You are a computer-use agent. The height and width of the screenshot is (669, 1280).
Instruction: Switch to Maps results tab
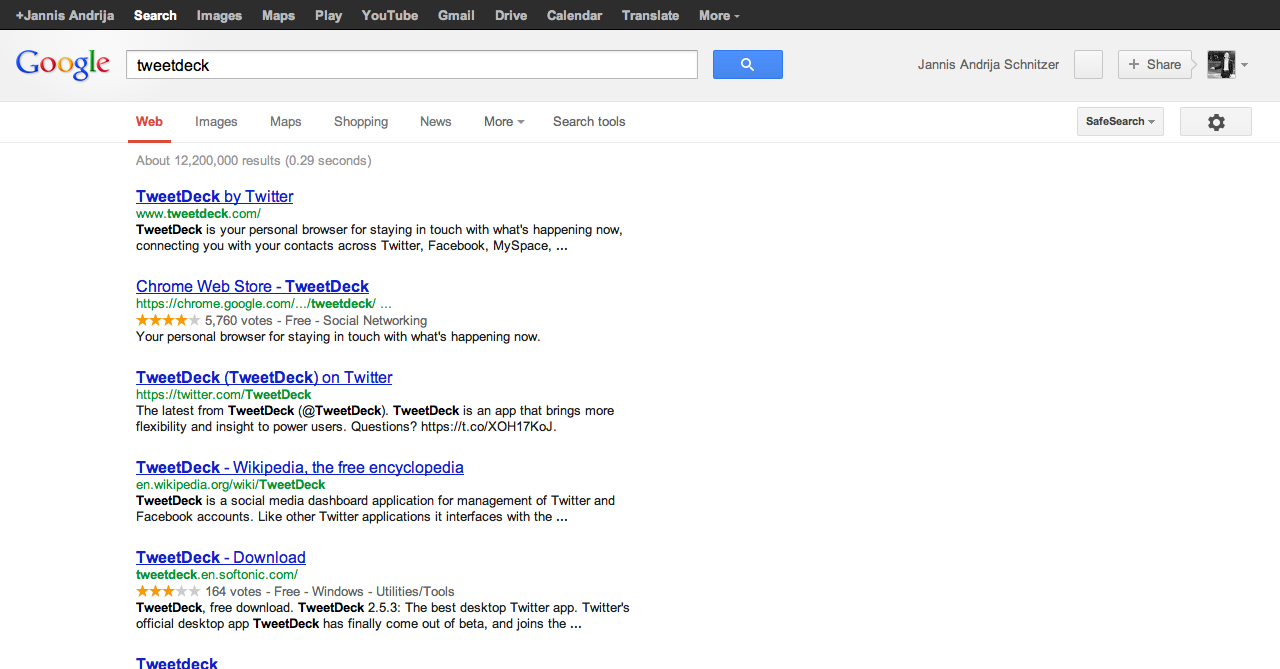[285, 122]
